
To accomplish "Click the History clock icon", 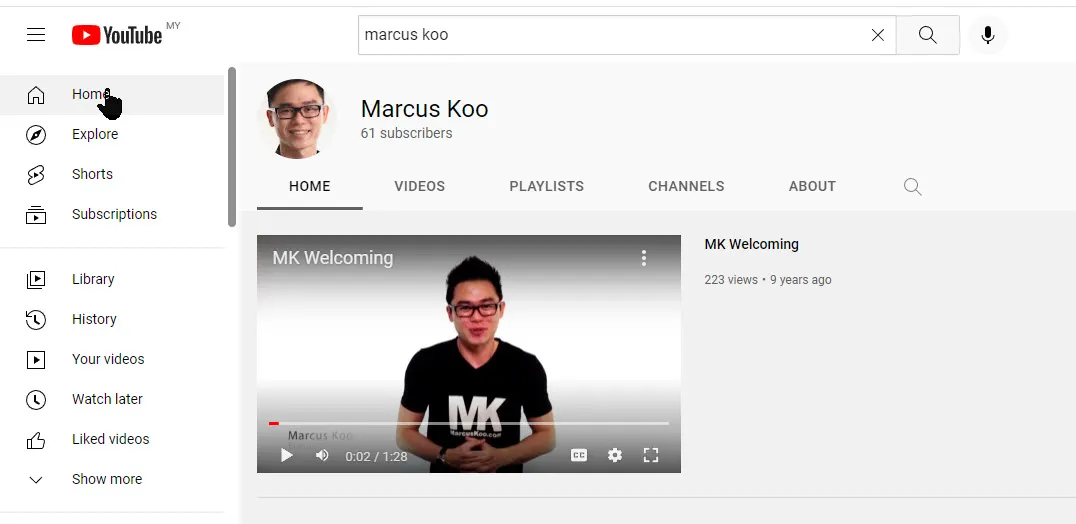I will click(x=36, y=320).
